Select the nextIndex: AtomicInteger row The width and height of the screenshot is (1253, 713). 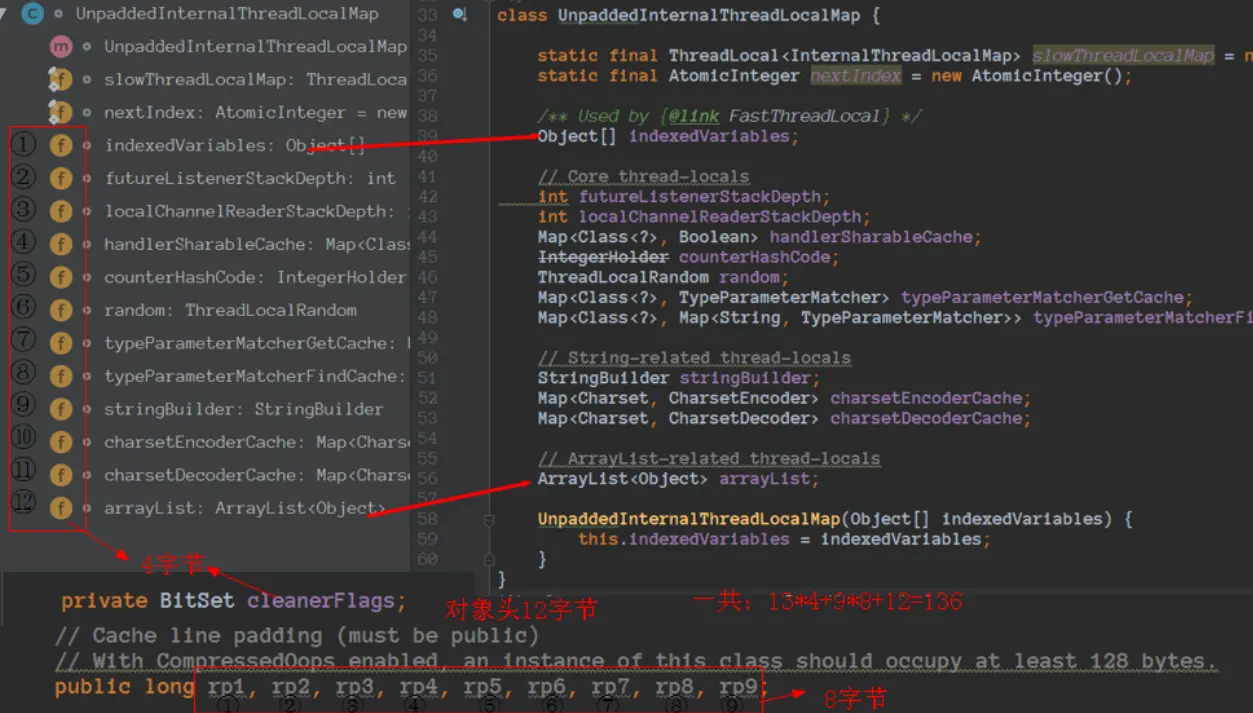(x=255, y=112)
